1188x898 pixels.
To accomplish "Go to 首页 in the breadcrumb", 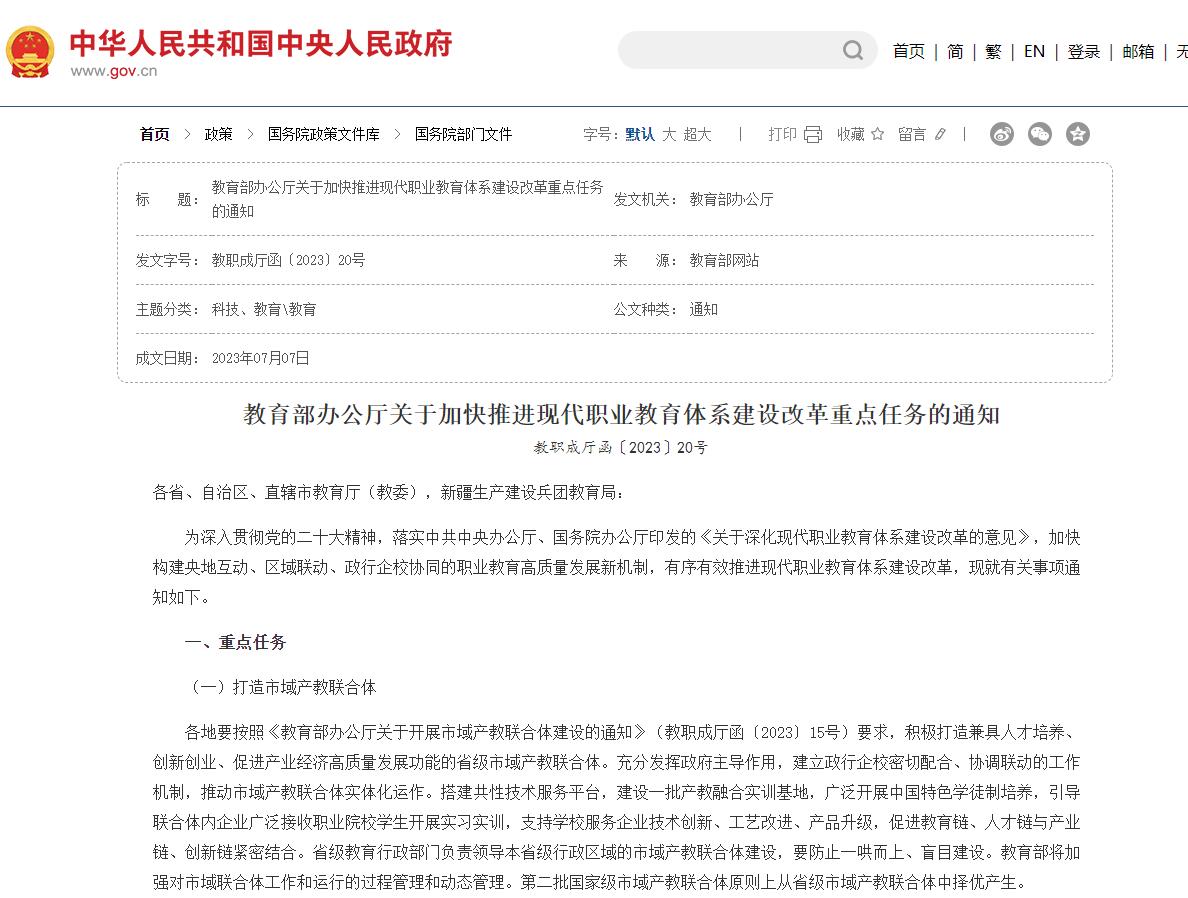I will click(x=155, y=134).
